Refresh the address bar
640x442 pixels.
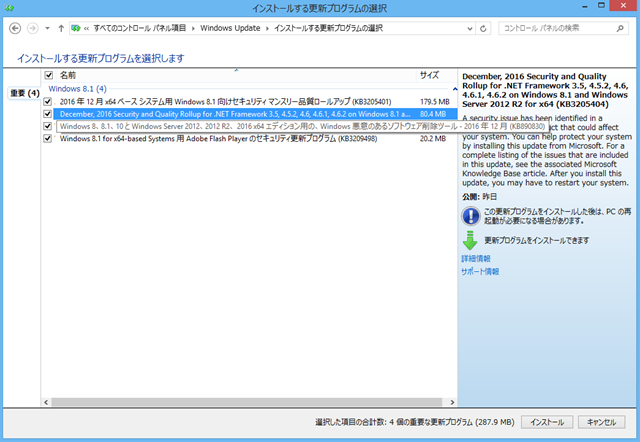(x=483, y=28)
